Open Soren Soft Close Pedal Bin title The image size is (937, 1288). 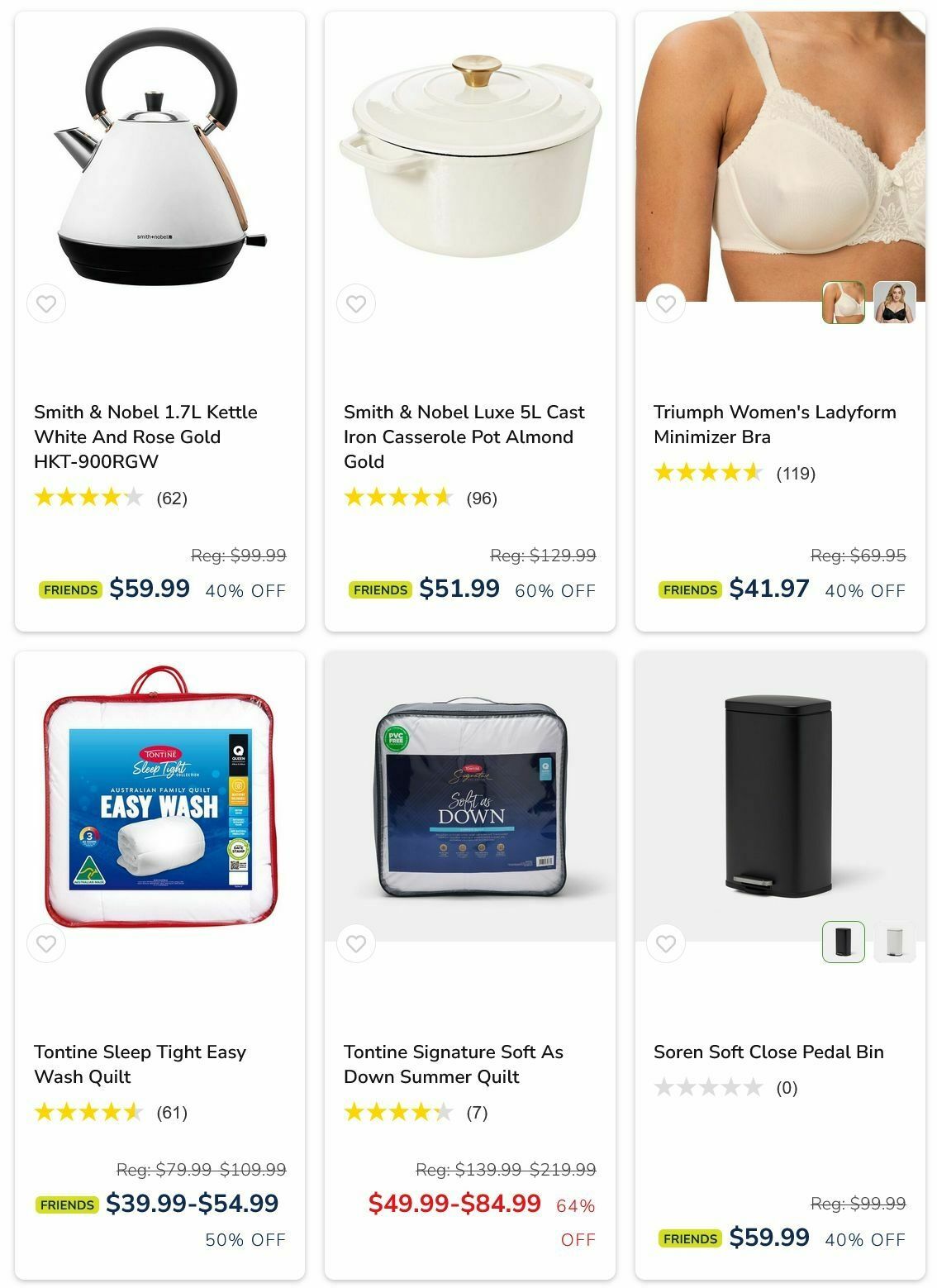tap(768, 1052)
